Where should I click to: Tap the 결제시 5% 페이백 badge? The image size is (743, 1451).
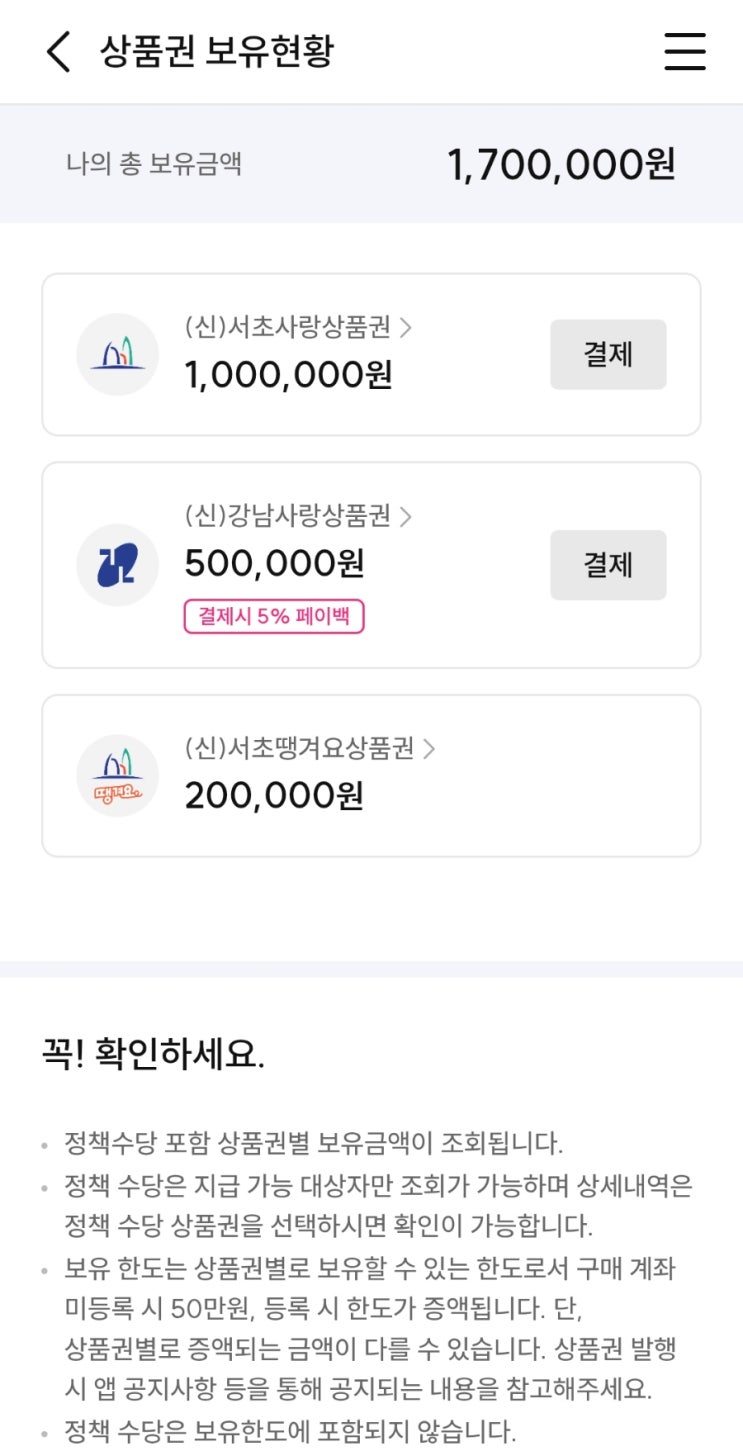pos(274,617)
